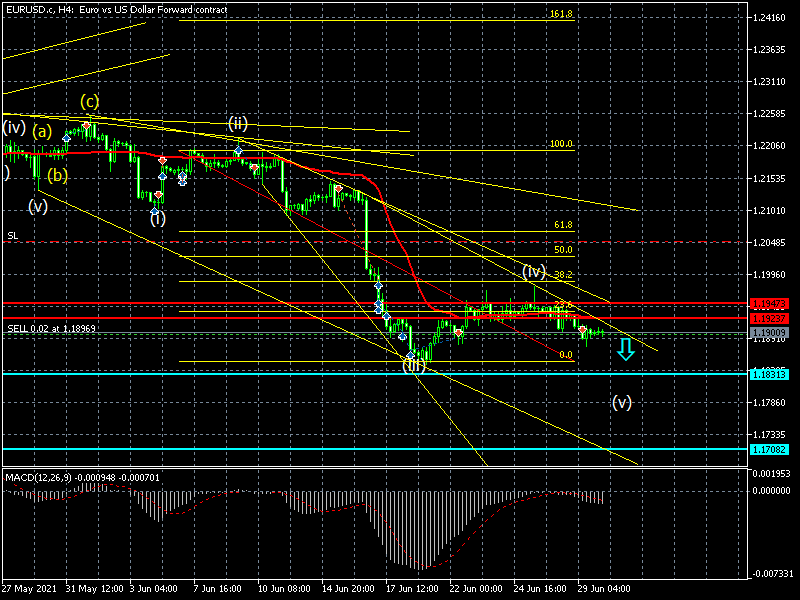Click the yellow (a) wave label
The image size is (800, 600).
click(x=41, y=131)
